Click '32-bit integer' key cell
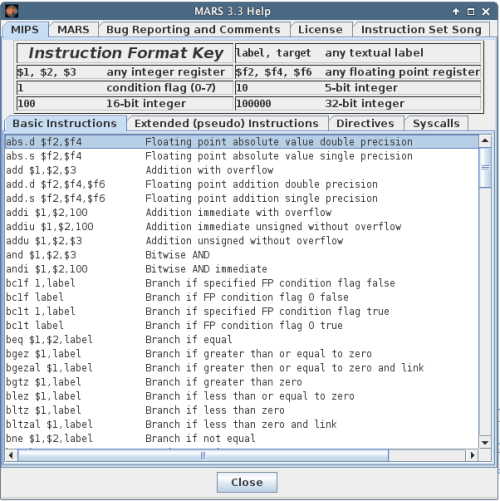Screen dimensions: 500x501 click(365, 103)
